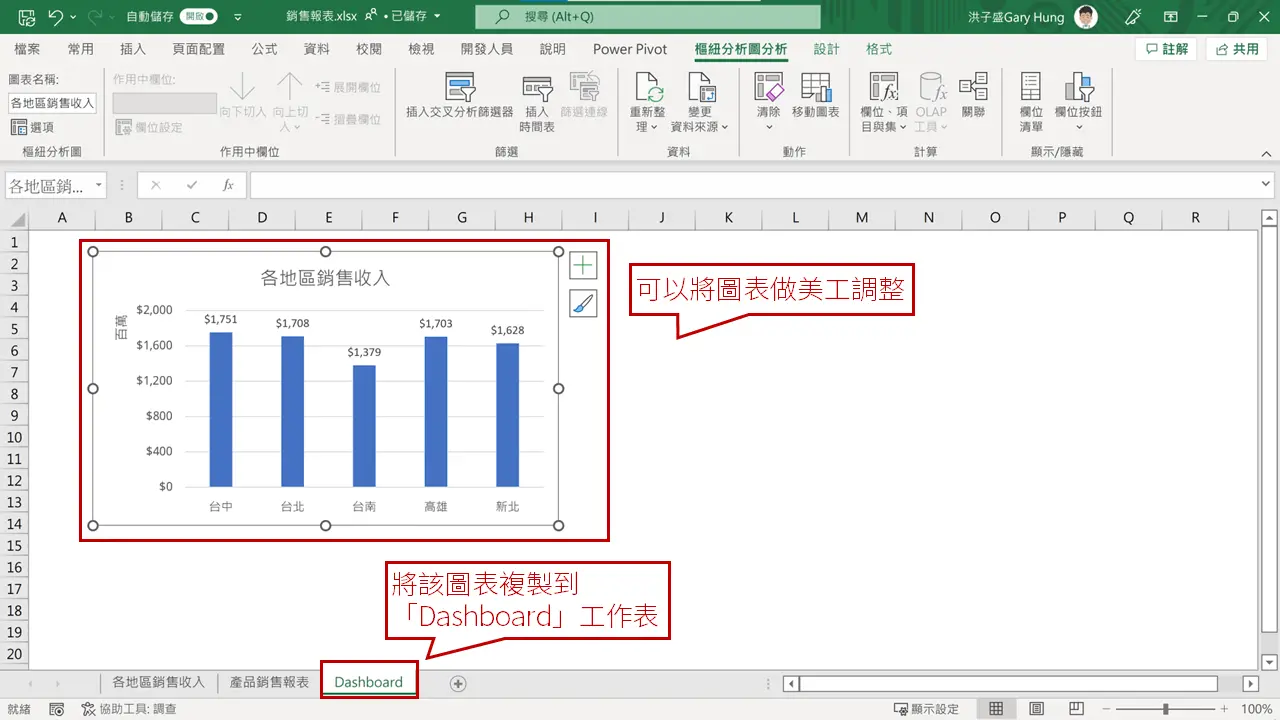Click the chart elements plus button
Image resolution: width=1280 pixels, height=720 pixels.
pos(583,265)
